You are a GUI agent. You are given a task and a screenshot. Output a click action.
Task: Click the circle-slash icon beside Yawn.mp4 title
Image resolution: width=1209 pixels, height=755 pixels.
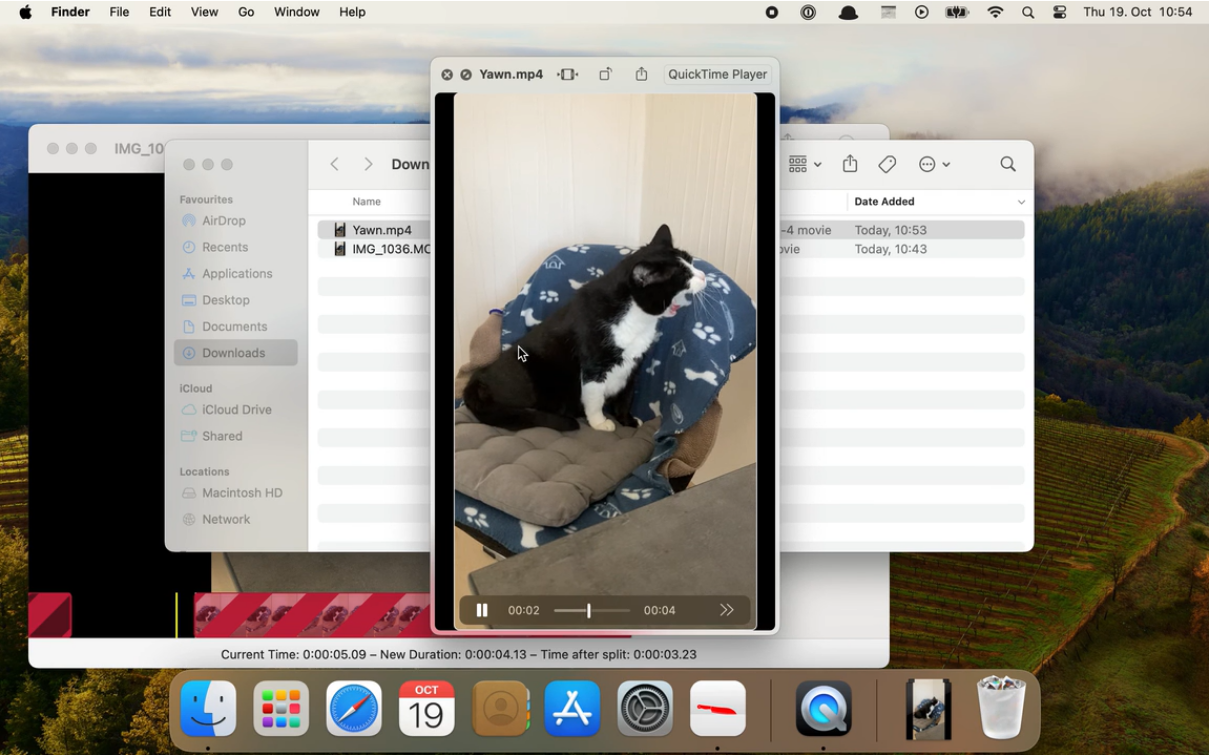[x=466, y=75]
